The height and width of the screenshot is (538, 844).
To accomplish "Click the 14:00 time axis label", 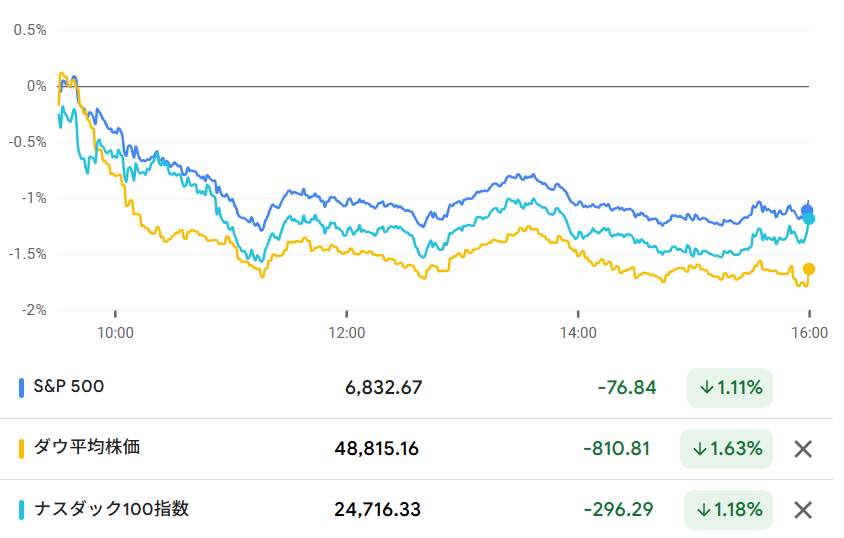I will click(577, 331).
